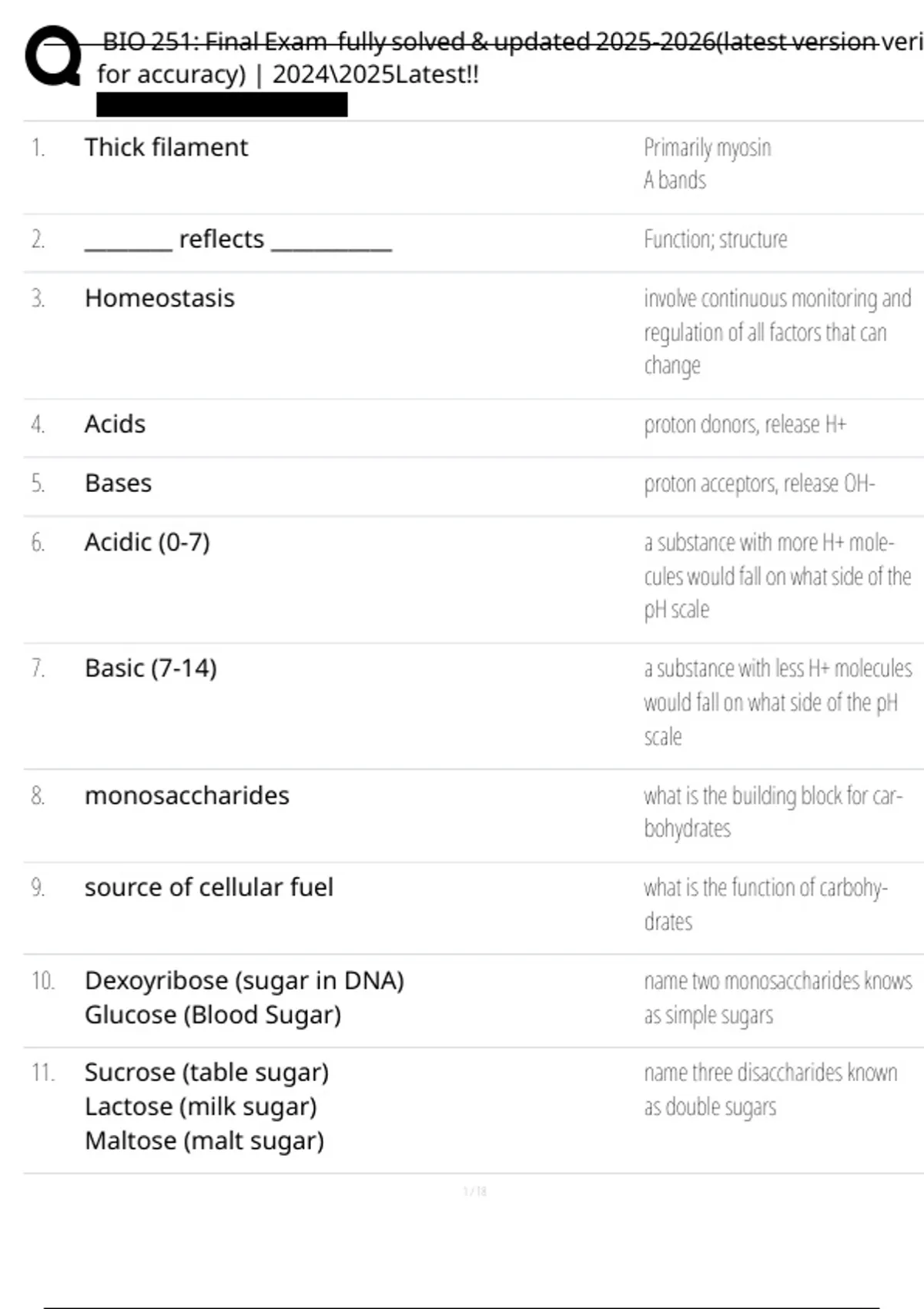Click the Quizlet Q logo icon

pos(53,56)
